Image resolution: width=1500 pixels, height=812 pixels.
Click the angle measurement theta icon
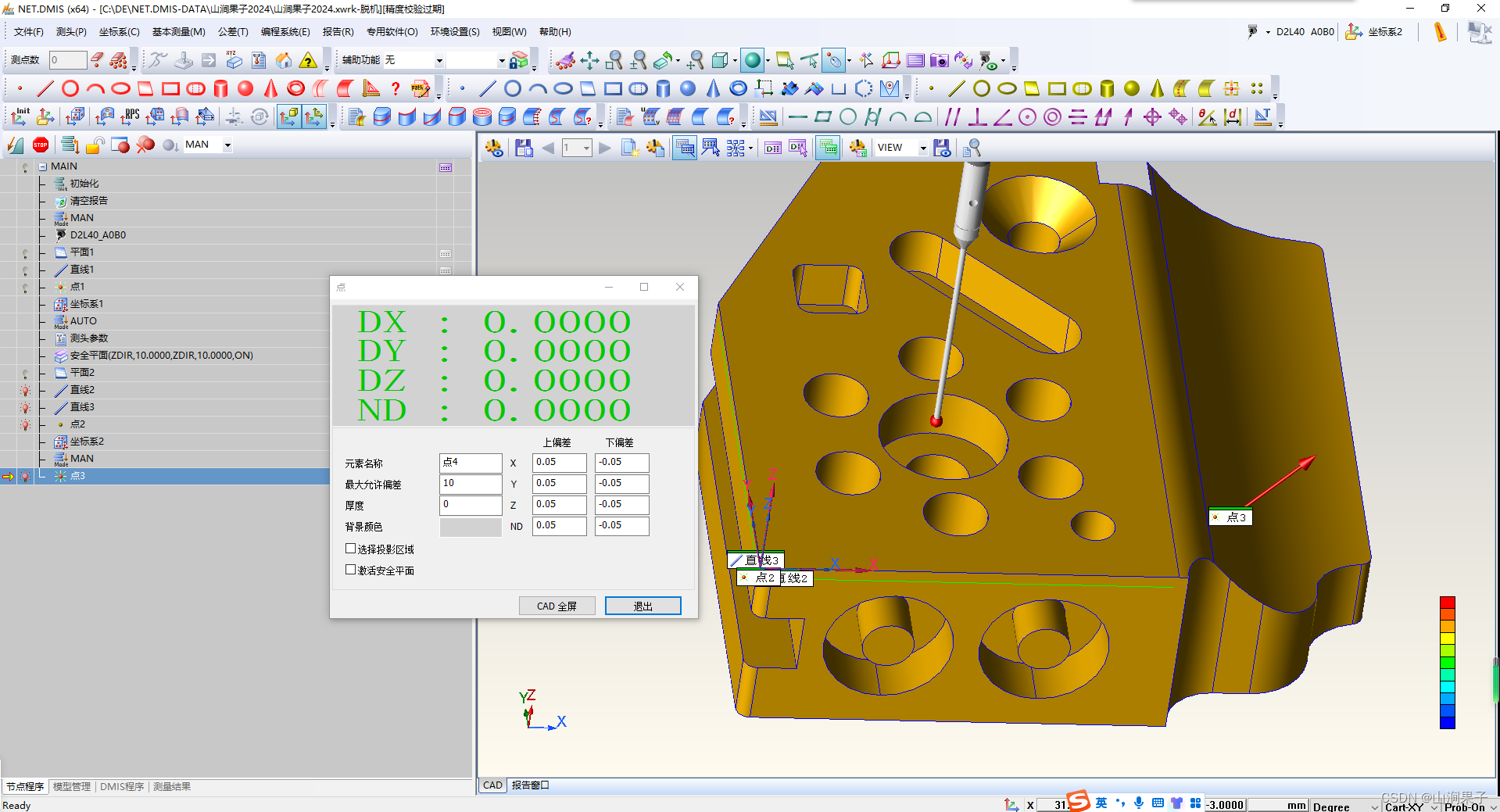click(1208, 116)
